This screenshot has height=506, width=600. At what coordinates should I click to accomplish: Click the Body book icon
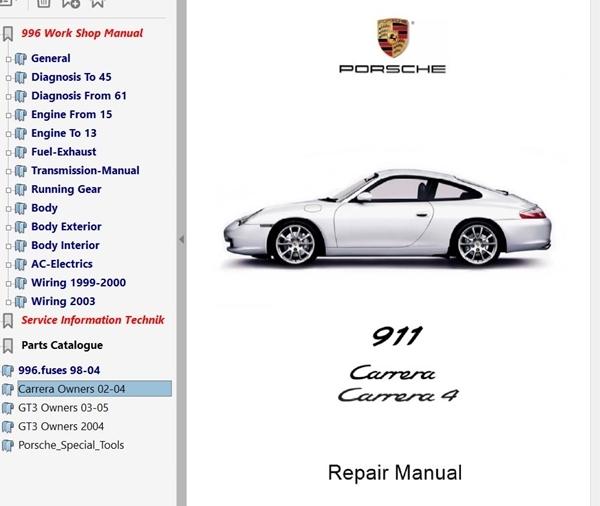tap(21, 209)
